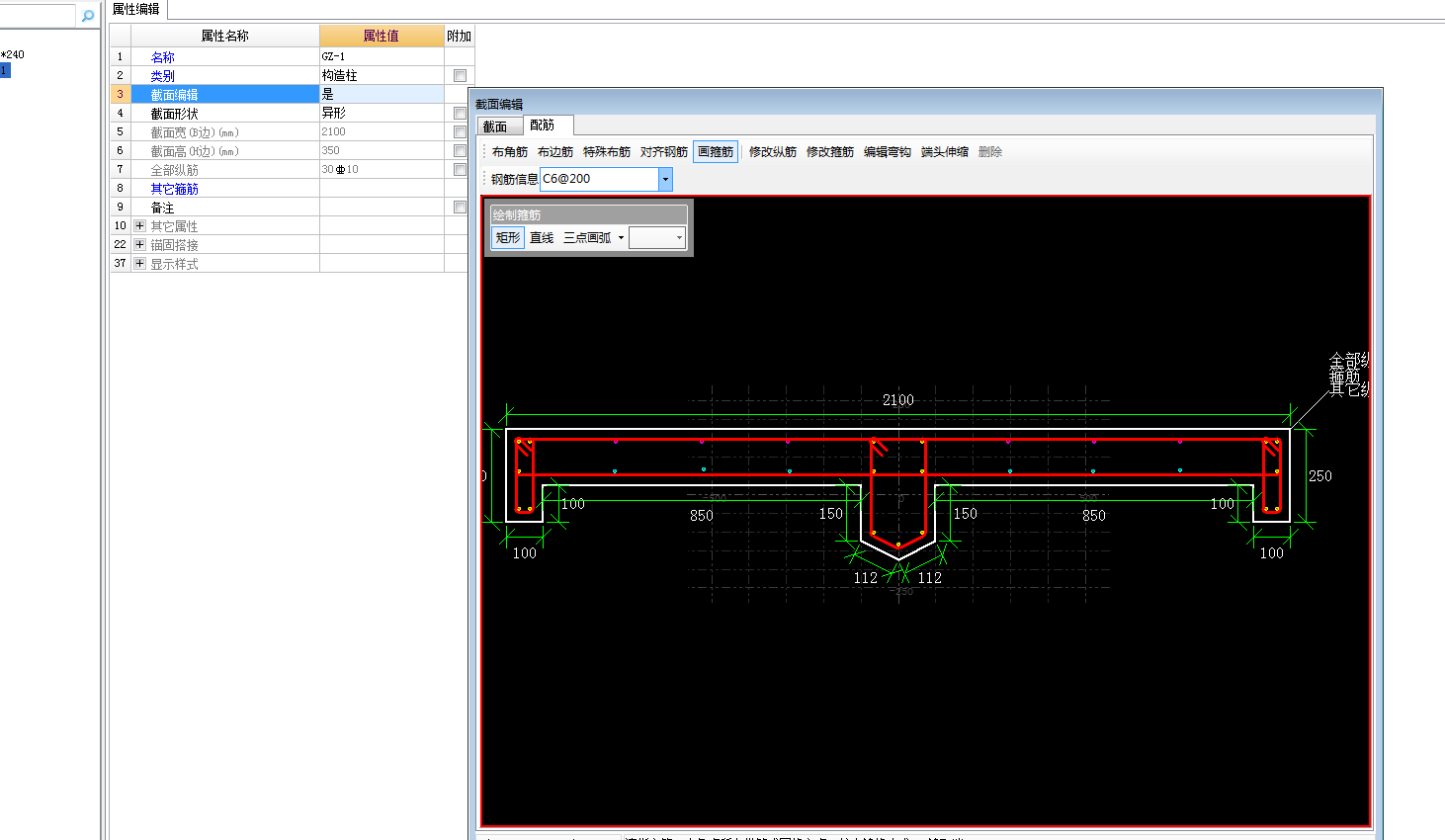The image size is (1445, 840).
Task: Click the 删除 delete tool
Action: [990, 152]
